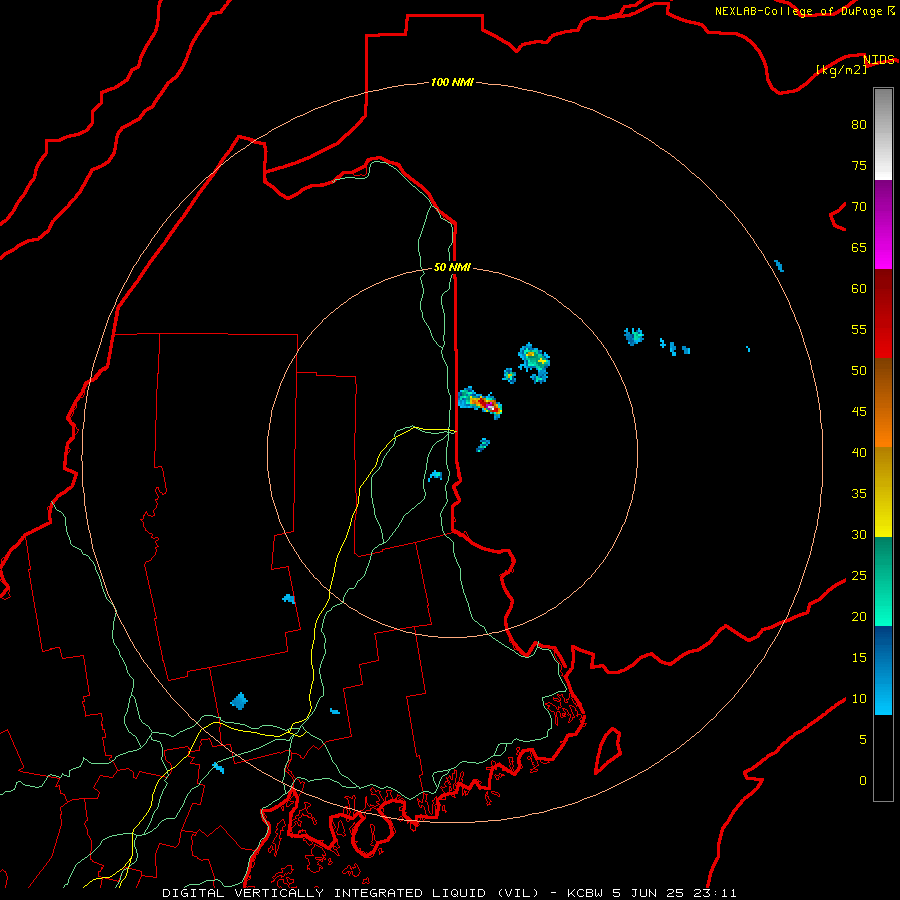Screen dimensions: 900x900
Task: Click the 65 value on the color scale
Action: click(859, 247)
